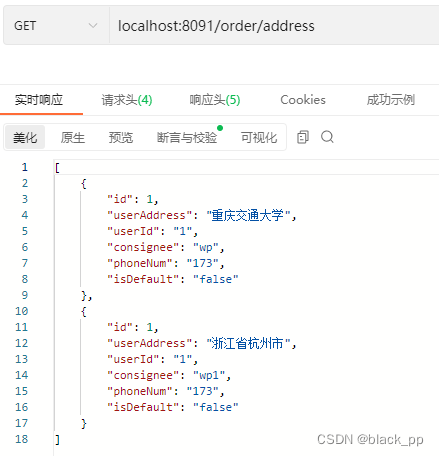Select the 美化 view mode
439x456 pixels.
25,137
